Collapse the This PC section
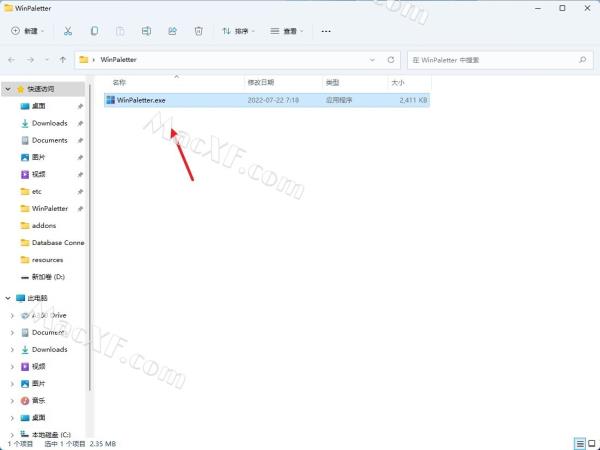600x450 pixels. (x=8, y=298)
